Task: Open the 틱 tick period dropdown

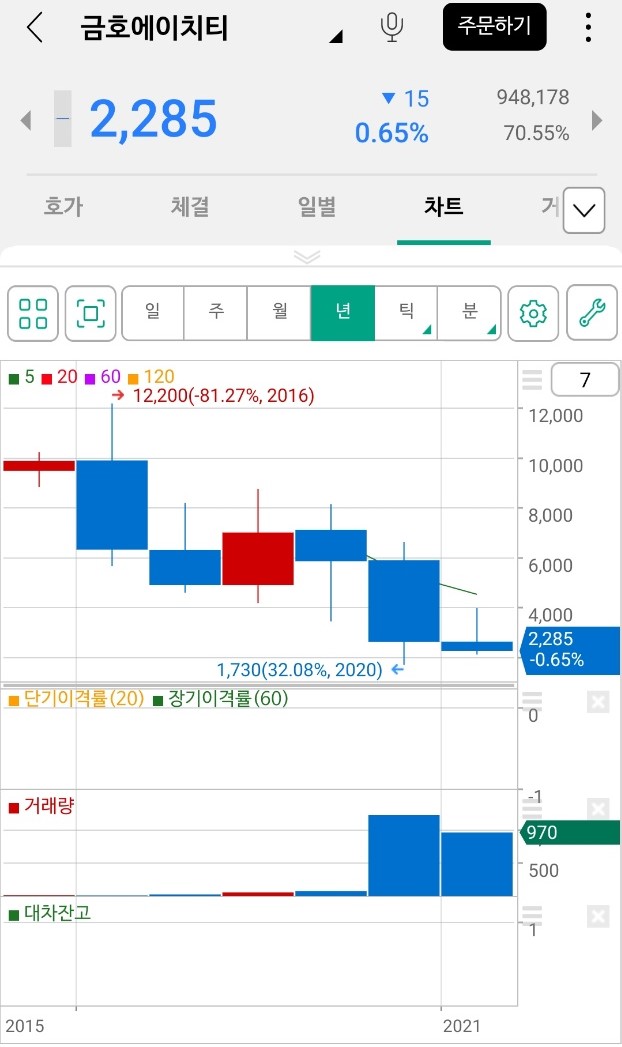Action: point(406,313)
